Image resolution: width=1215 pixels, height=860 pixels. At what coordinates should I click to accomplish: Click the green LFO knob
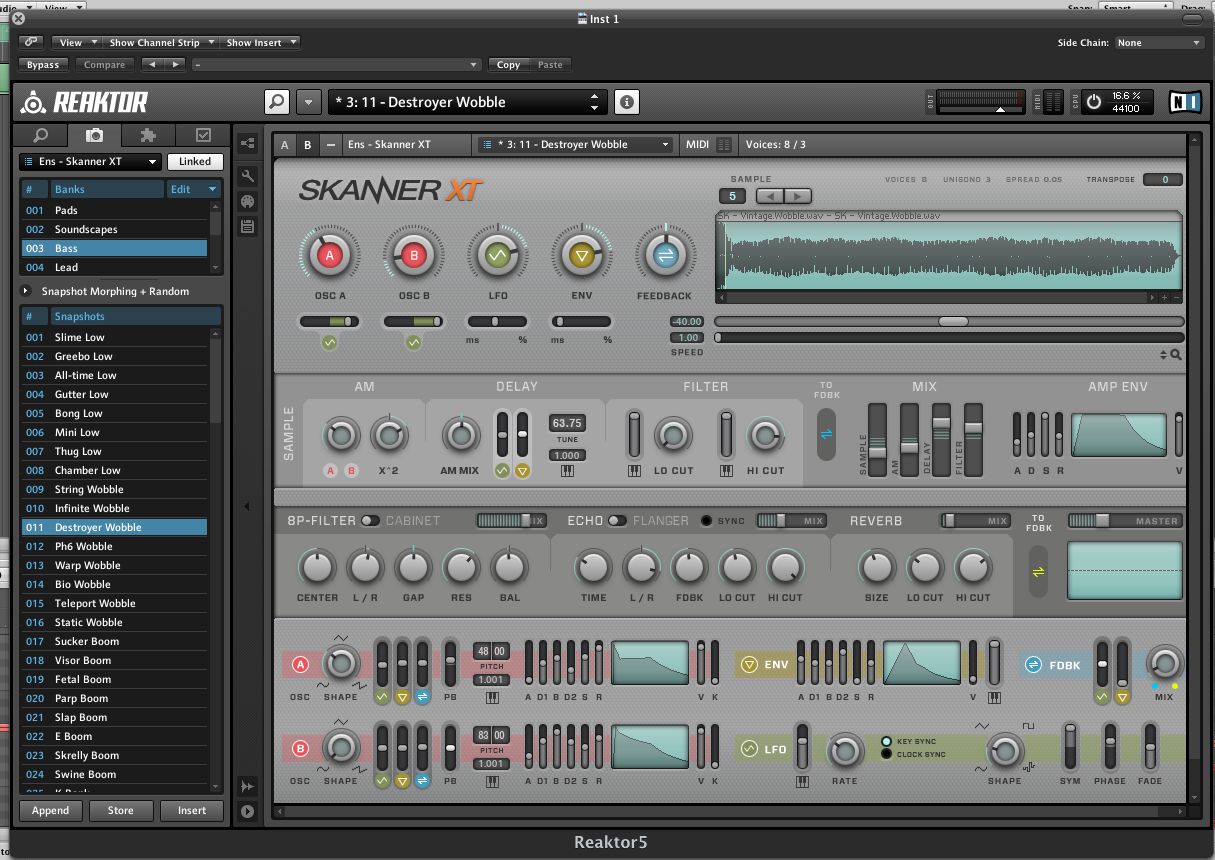496,256
